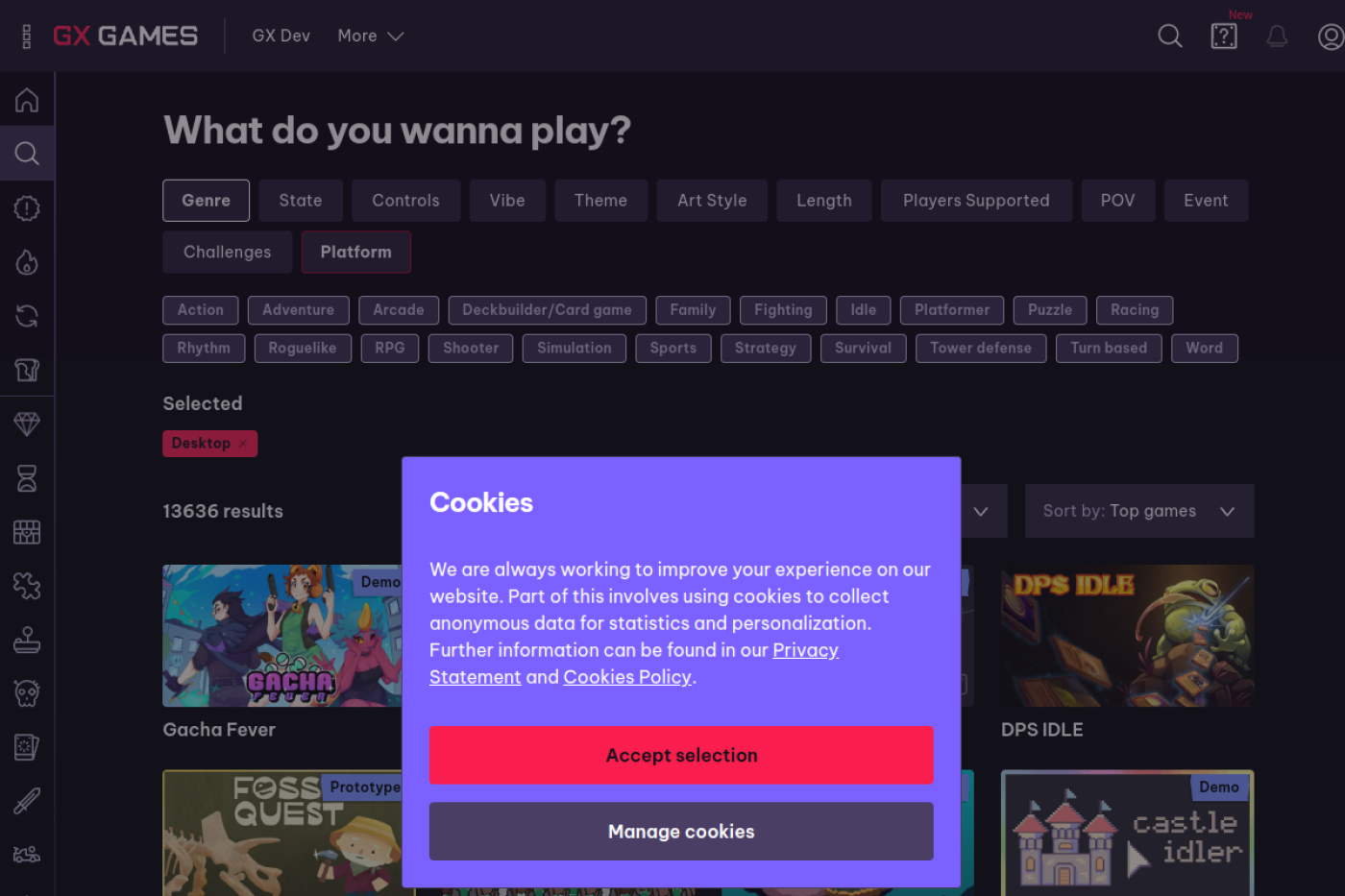View notifications via the bell icon
The image size is (1345, 896).
tap(1277, 36)
